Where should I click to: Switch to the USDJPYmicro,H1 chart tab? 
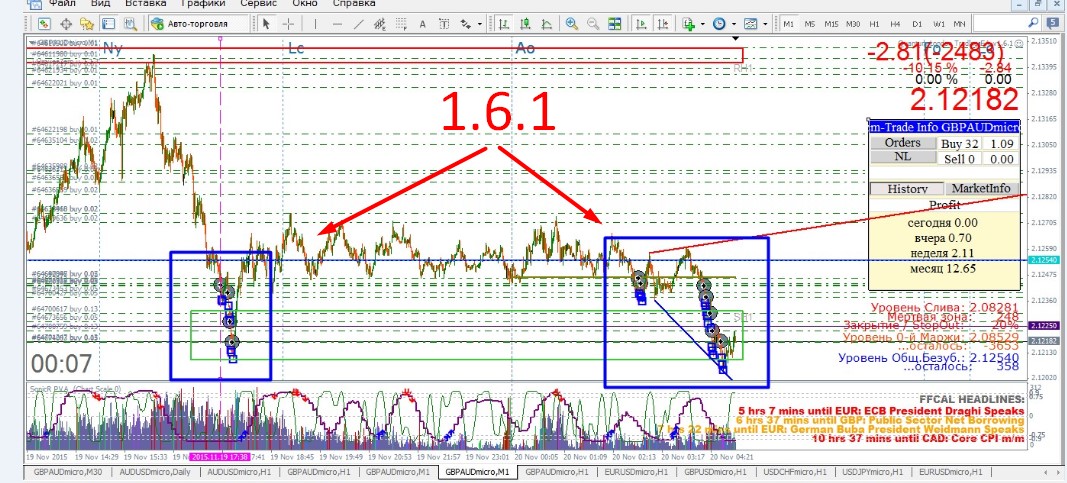870,471
